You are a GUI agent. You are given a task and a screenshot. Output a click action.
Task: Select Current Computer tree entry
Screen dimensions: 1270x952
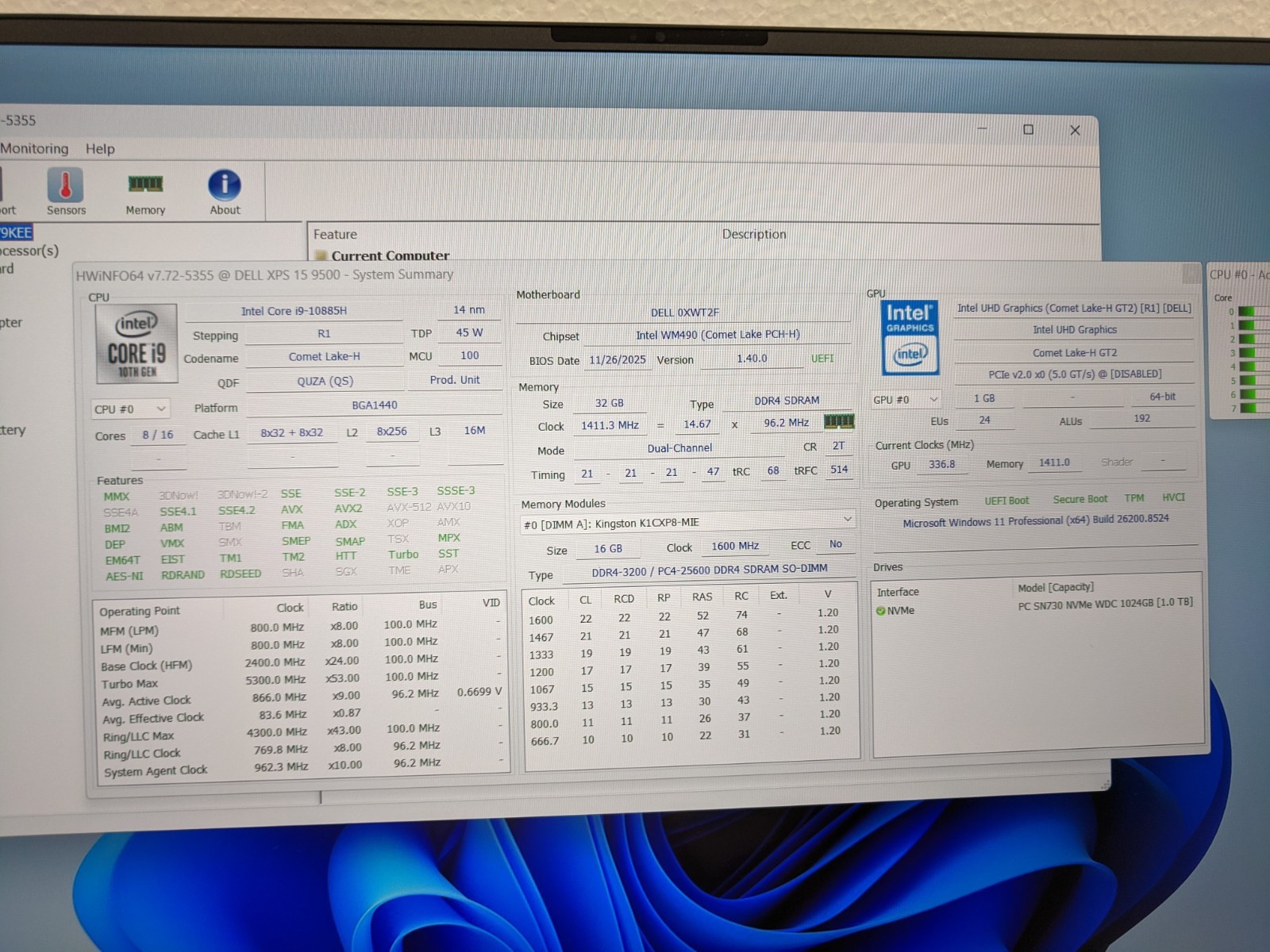coord(390,255)
